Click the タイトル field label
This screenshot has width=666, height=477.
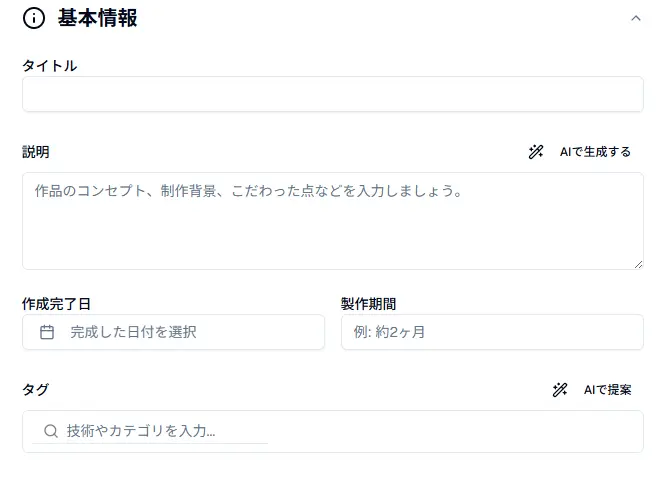pyautogui.click(x=49, y=66)
